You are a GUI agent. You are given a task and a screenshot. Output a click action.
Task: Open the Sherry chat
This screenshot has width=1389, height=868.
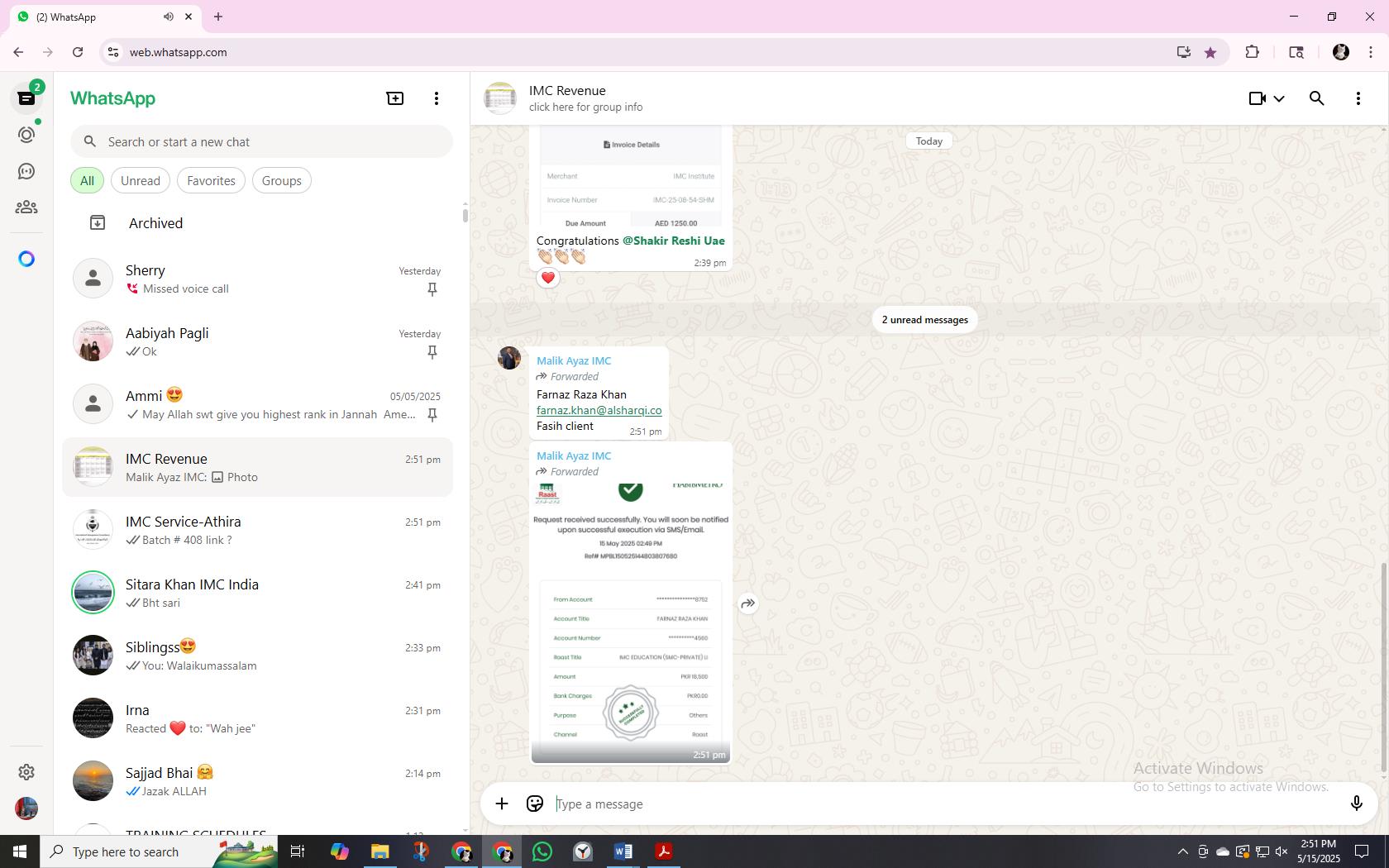258,279
